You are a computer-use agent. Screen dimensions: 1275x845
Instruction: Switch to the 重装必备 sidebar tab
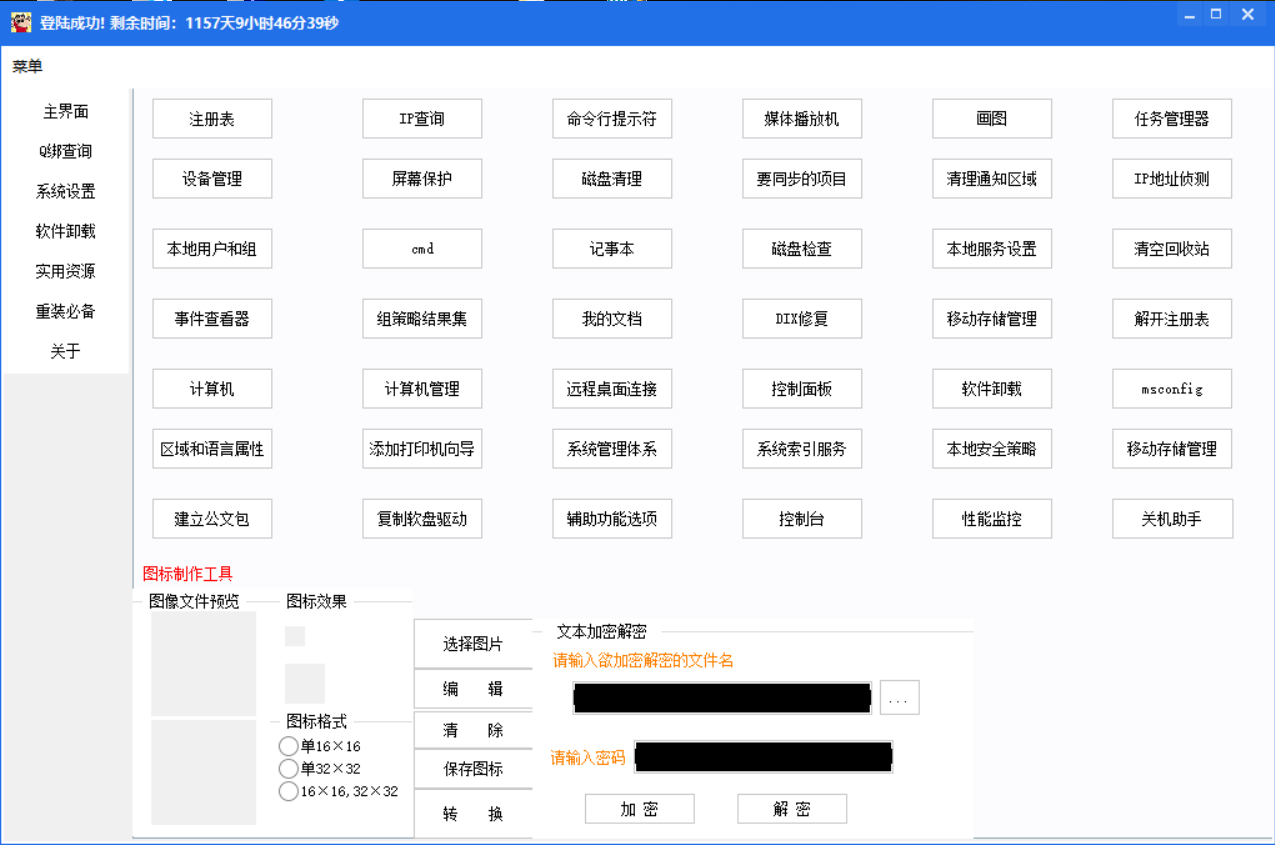[66, 311]
